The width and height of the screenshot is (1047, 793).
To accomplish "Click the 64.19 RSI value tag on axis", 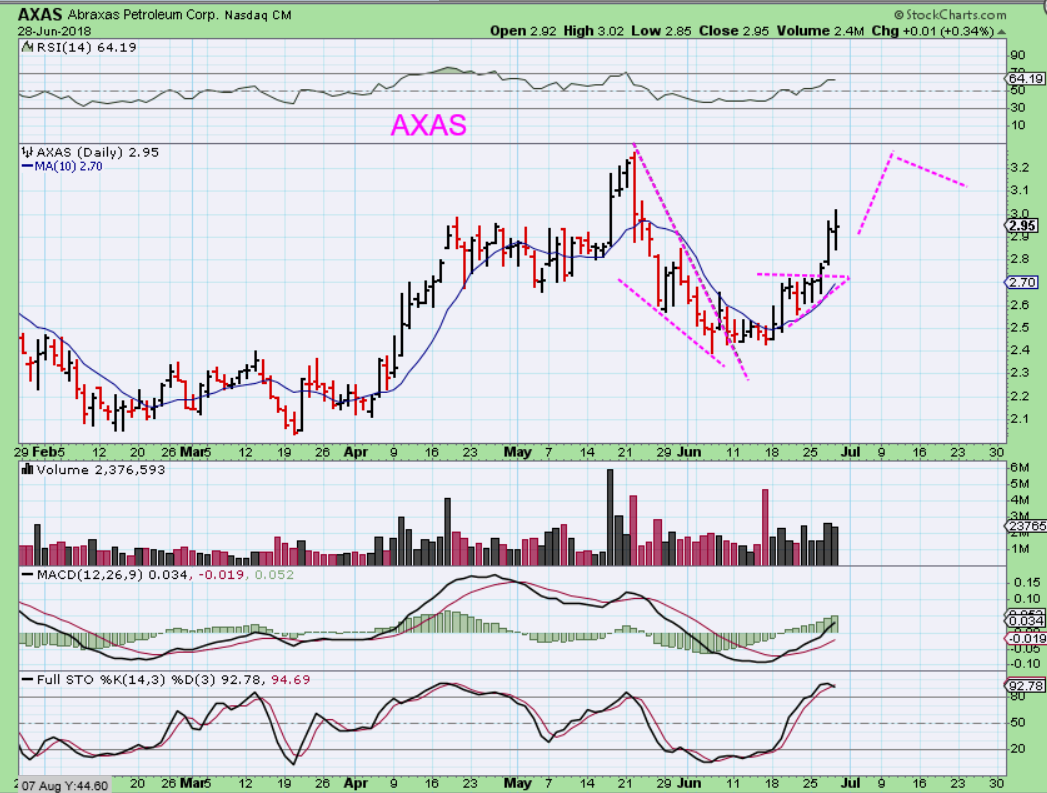I will (x=1026, y=79).
